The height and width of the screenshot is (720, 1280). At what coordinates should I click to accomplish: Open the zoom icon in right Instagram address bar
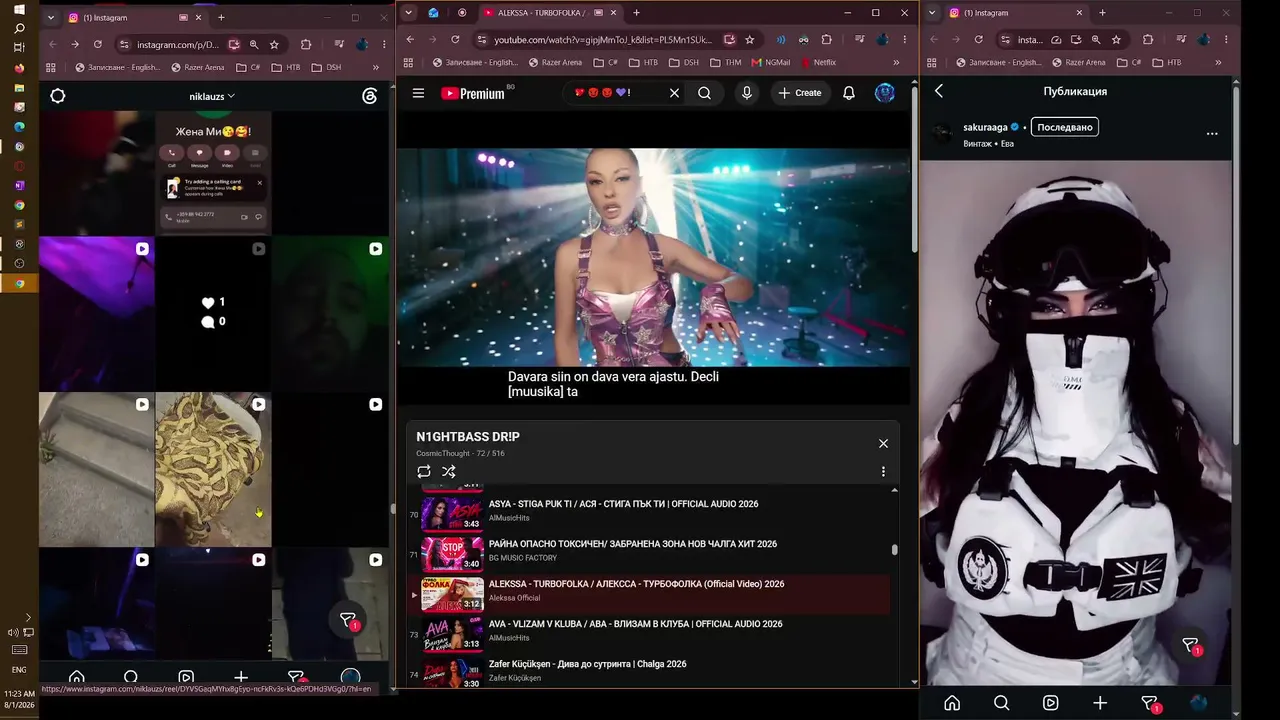(1096, 40)
